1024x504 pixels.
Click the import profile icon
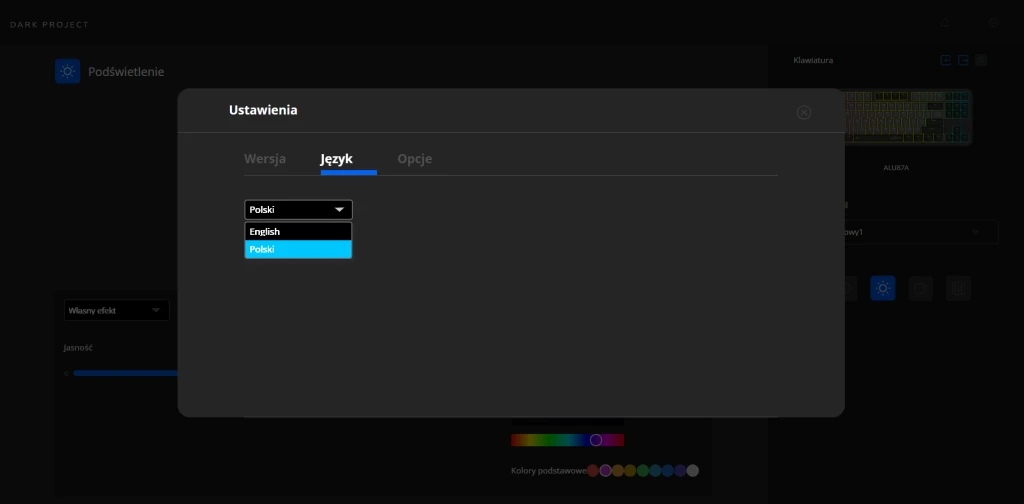click(946, 60)
